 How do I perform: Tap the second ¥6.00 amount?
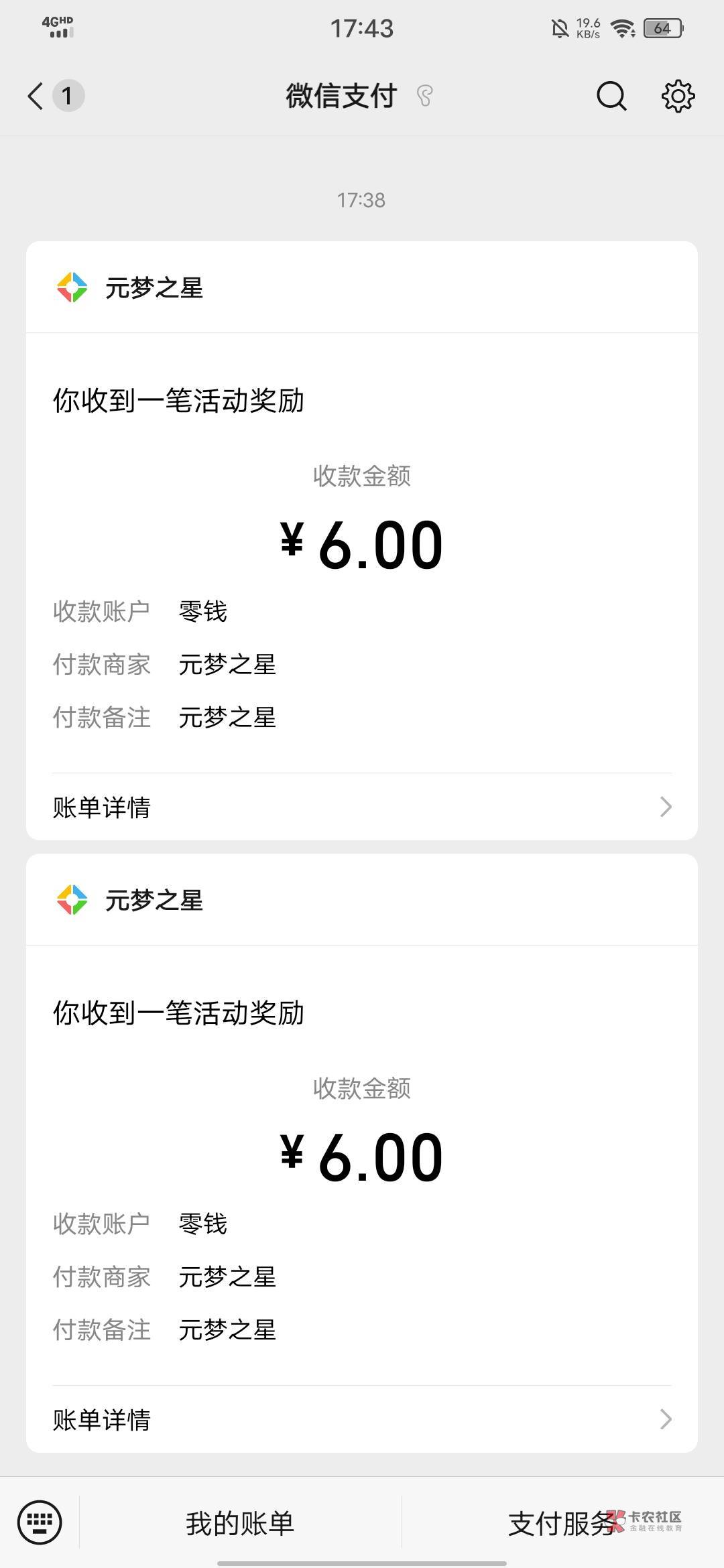tap(362, 1157)
